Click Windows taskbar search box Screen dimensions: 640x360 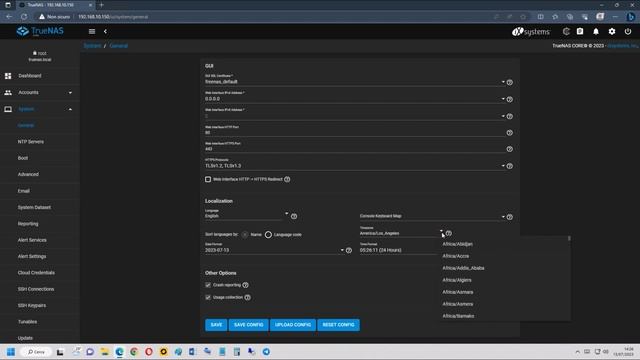click(36, 351)
